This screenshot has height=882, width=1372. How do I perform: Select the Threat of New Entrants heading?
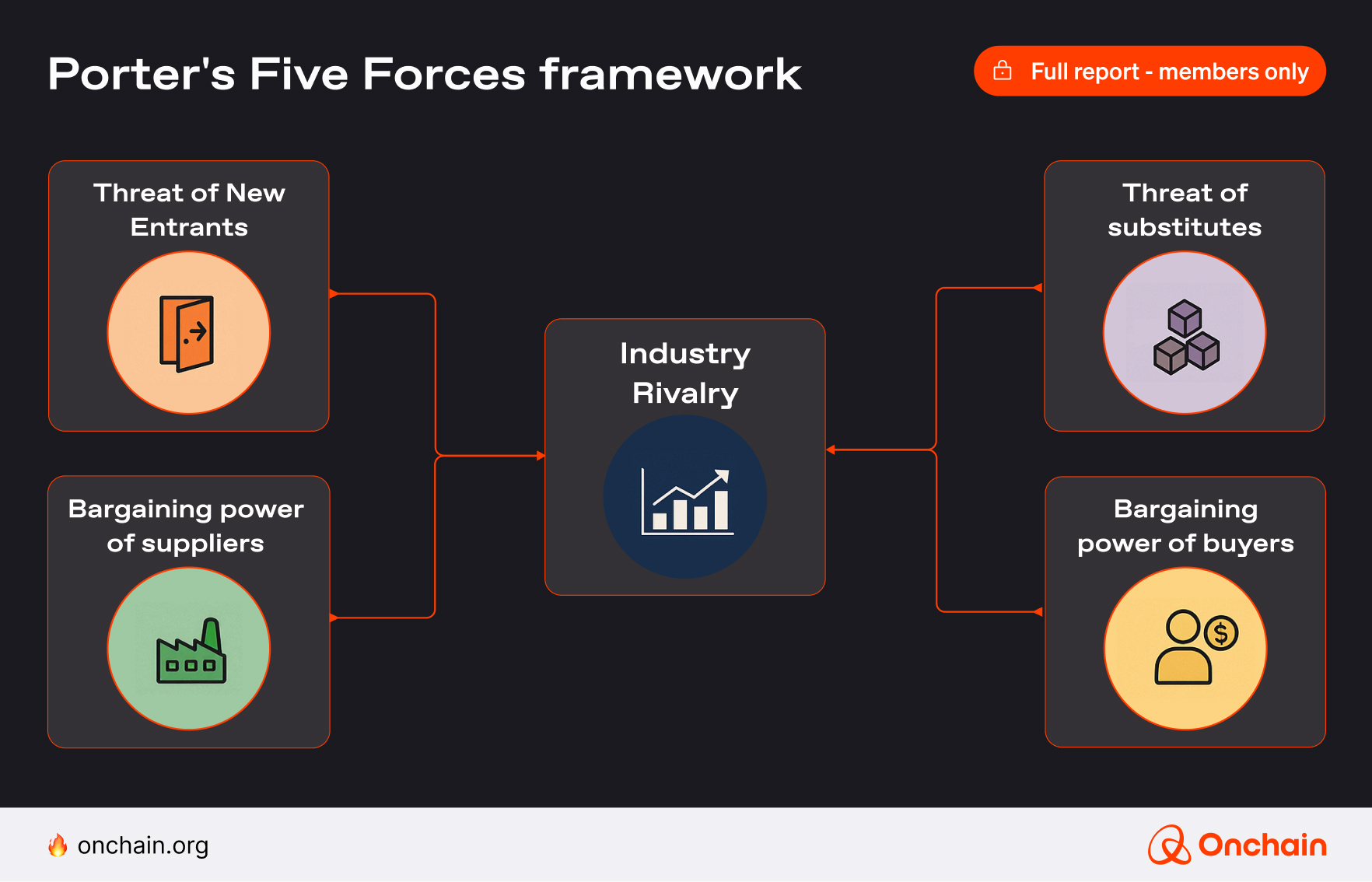(189, 210)
